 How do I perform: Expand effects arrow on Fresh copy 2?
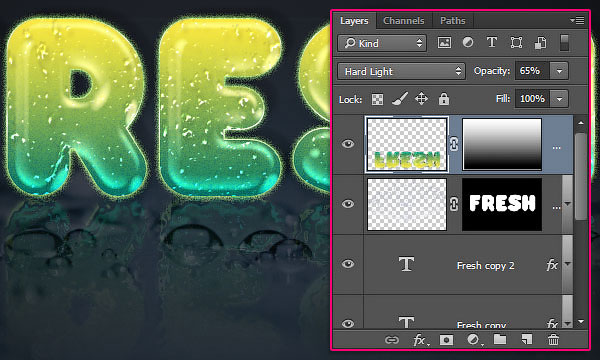pos(568,264)
